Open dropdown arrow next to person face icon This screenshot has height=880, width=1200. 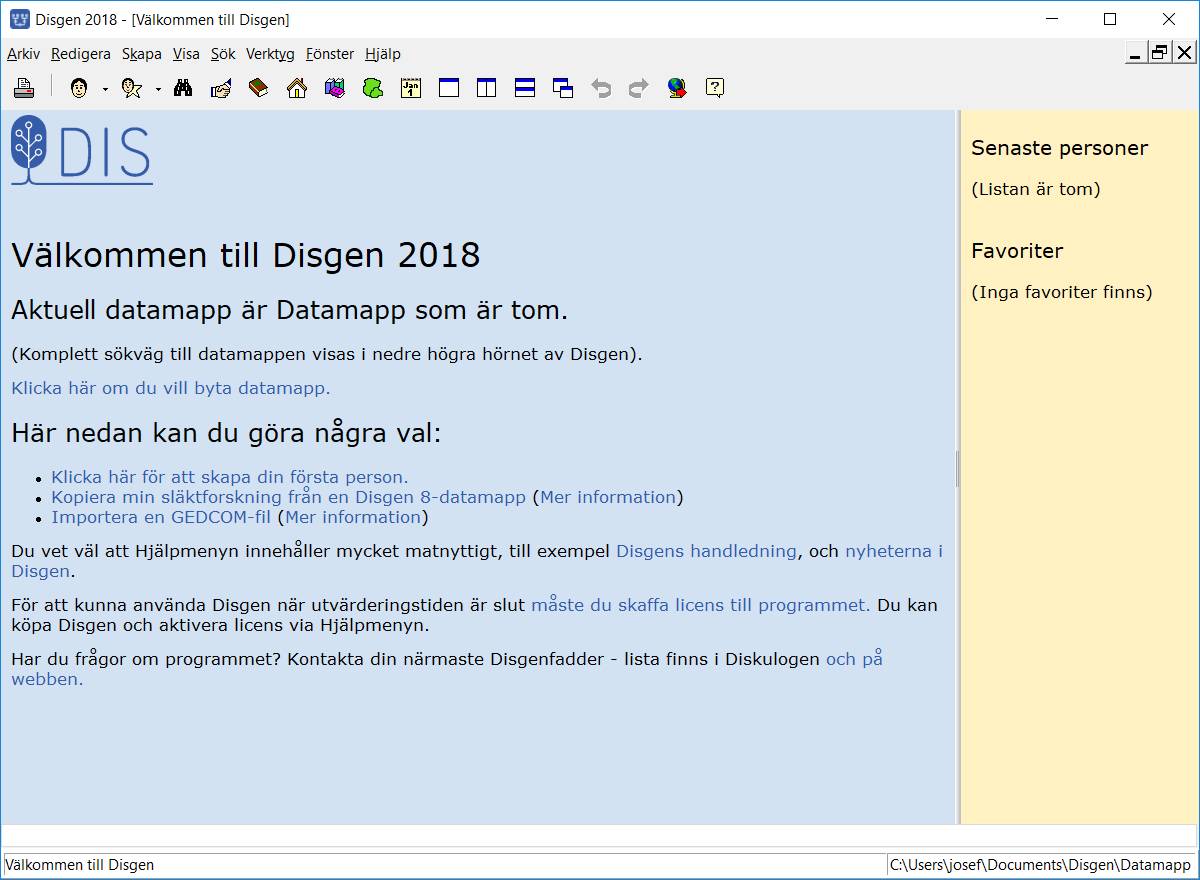point(105,88)
